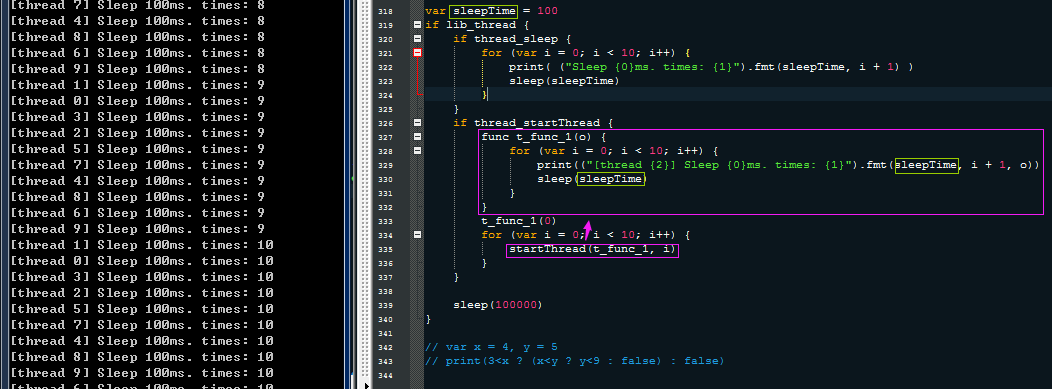1052x389 pixels.
Task: Click the for statement on line 321
Action: point(586,53)
